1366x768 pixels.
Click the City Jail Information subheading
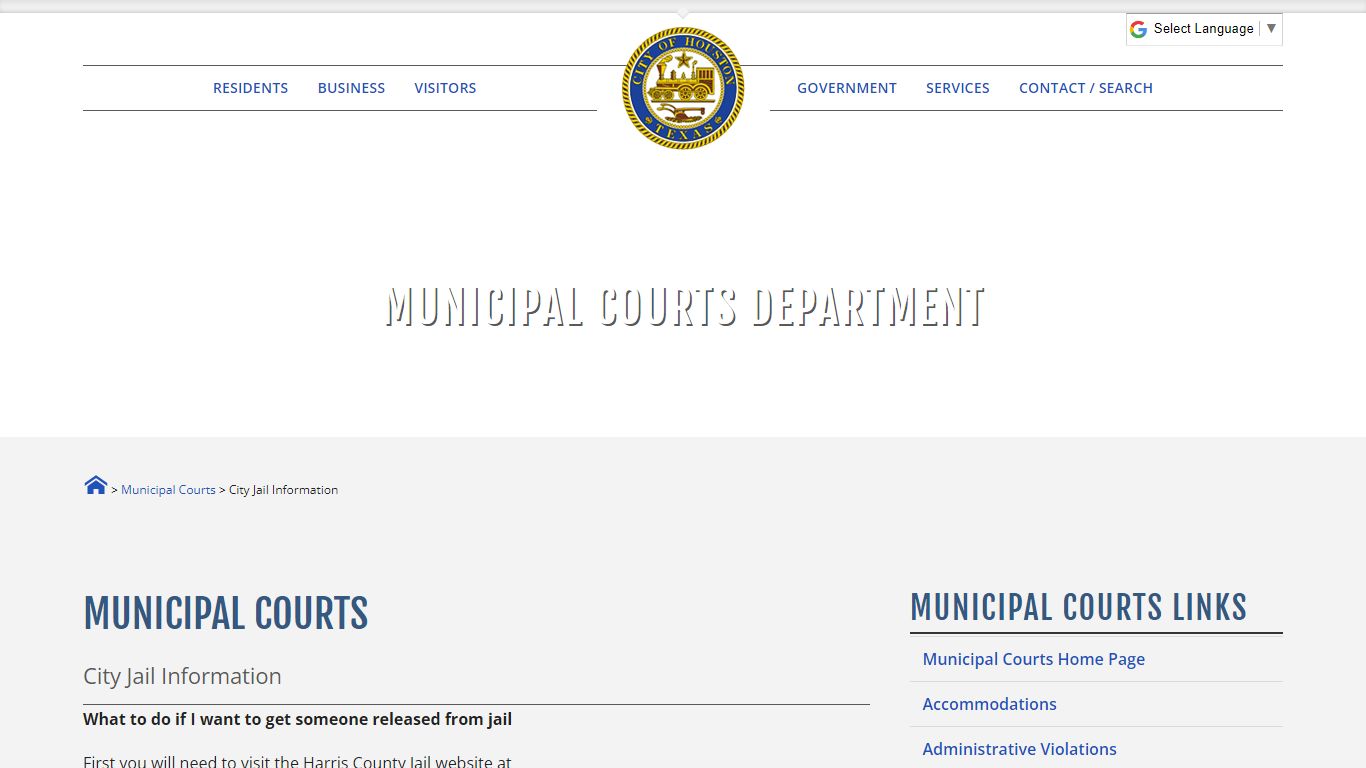(x=182, y=676)
